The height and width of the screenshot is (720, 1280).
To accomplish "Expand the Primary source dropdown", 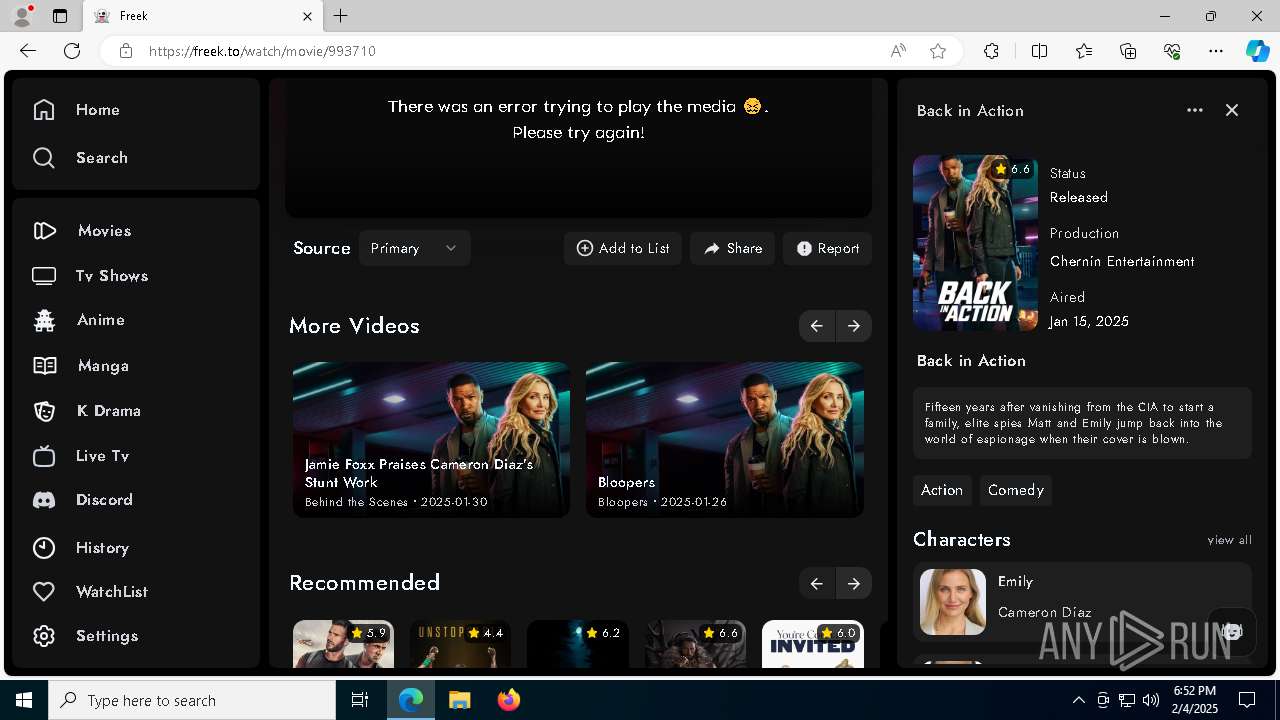I will point(414,248).
